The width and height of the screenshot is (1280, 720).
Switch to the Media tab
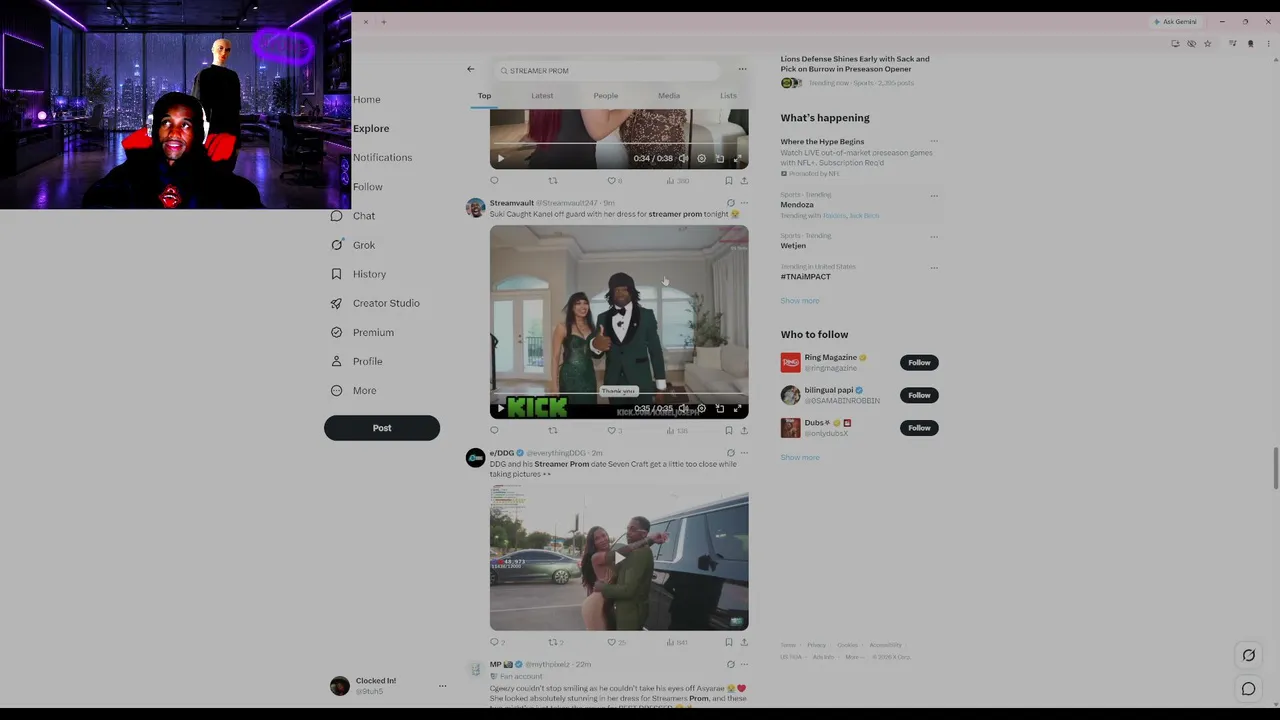point(669,96)
